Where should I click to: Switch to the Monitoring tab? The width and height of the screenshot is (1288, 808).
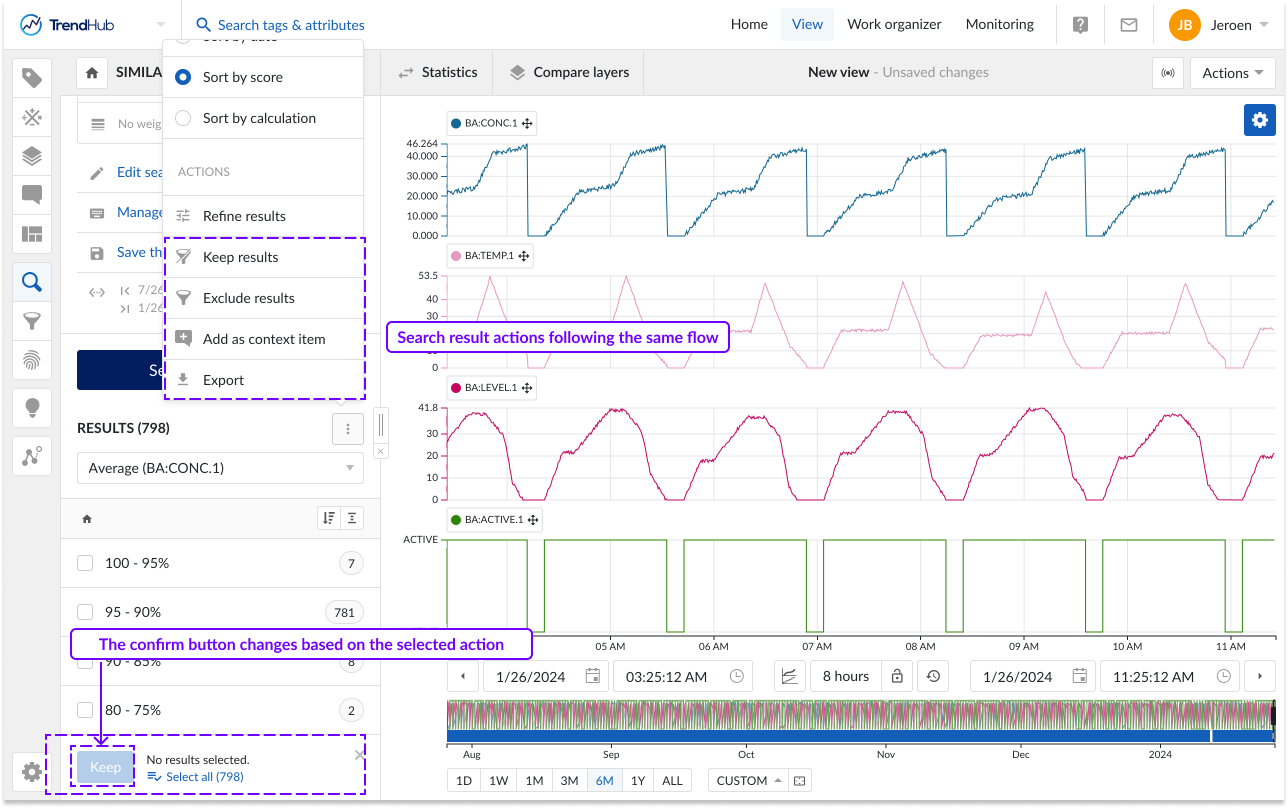click(999, 25)
